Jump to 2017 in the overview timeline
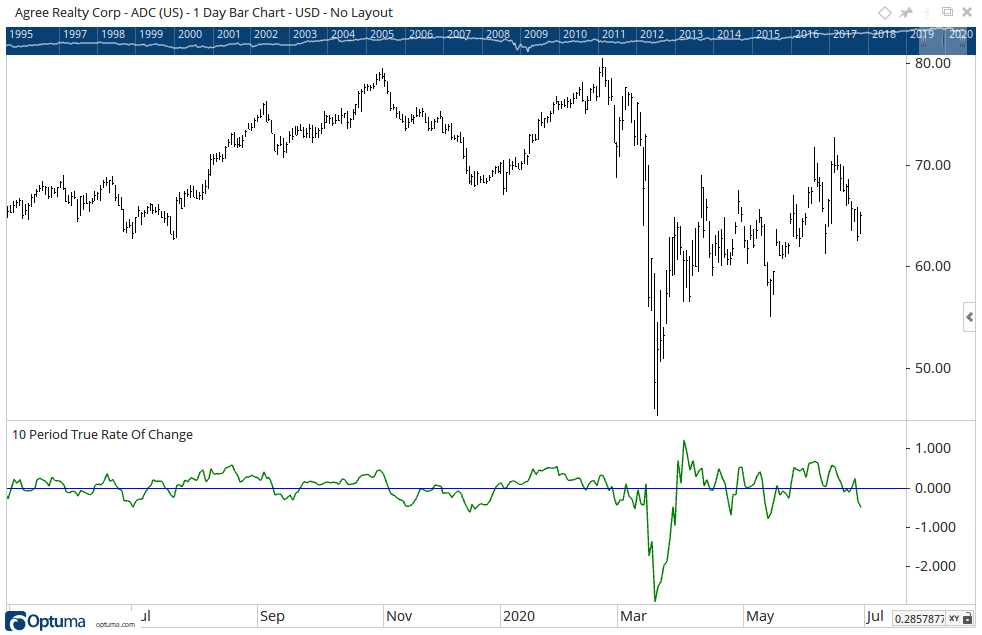Viewport: 982px width, 635px height. click(845, 34)
